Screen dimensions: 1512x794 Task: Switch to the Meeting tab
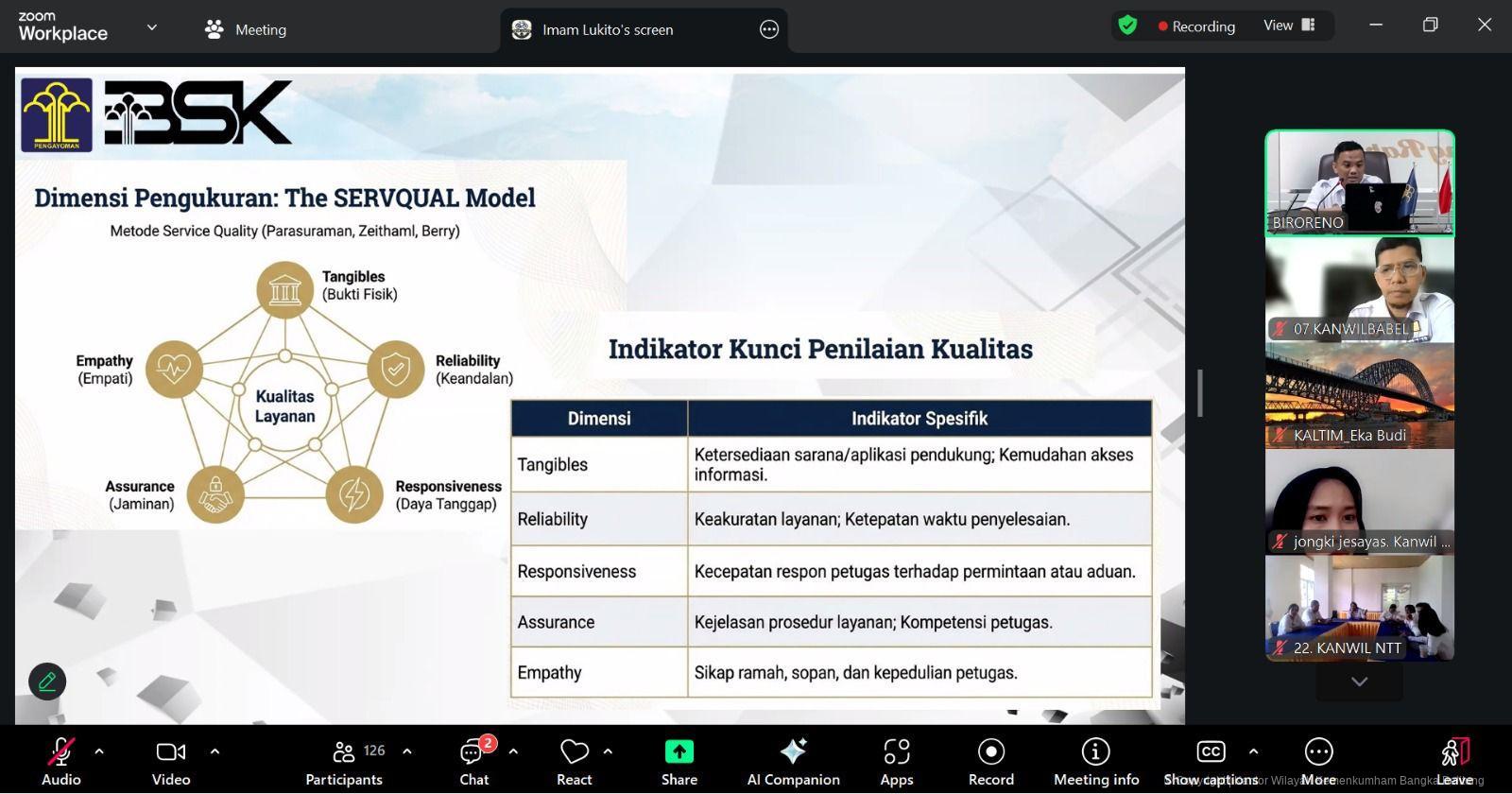click(246, 29)
